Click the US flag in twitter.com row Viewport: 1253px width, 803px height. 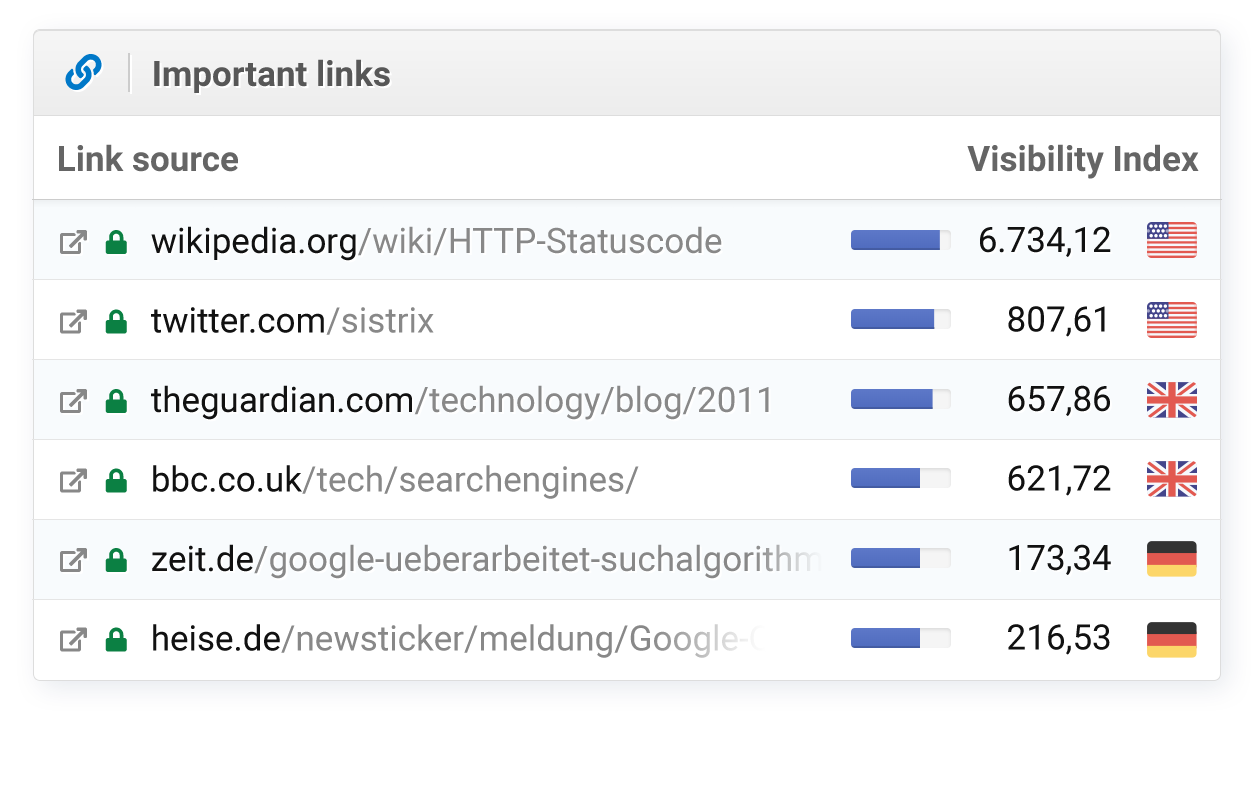(x=1171, y=320)
